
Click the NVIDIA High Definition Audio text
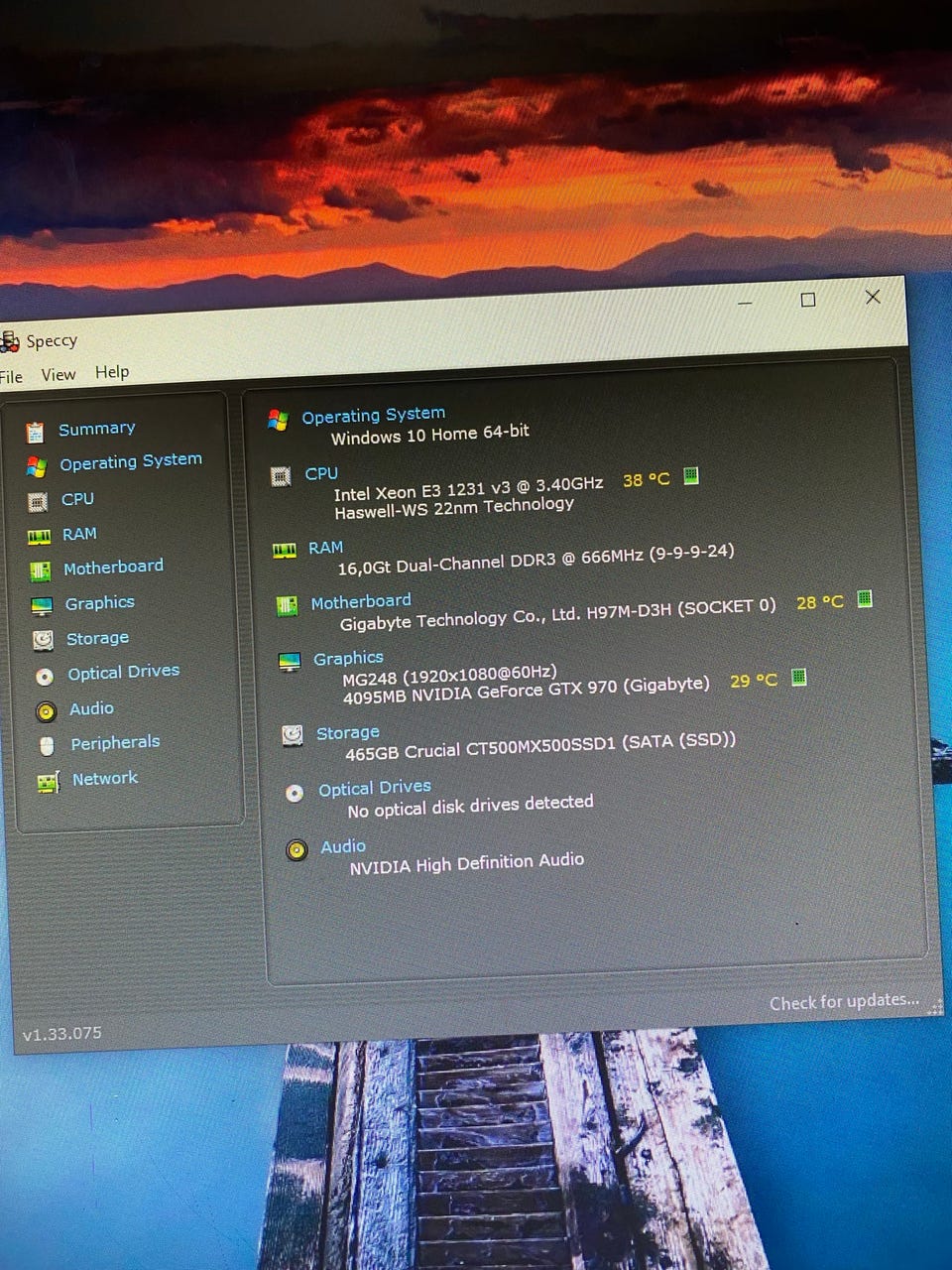pyautogui.click(x=467, y=864)
